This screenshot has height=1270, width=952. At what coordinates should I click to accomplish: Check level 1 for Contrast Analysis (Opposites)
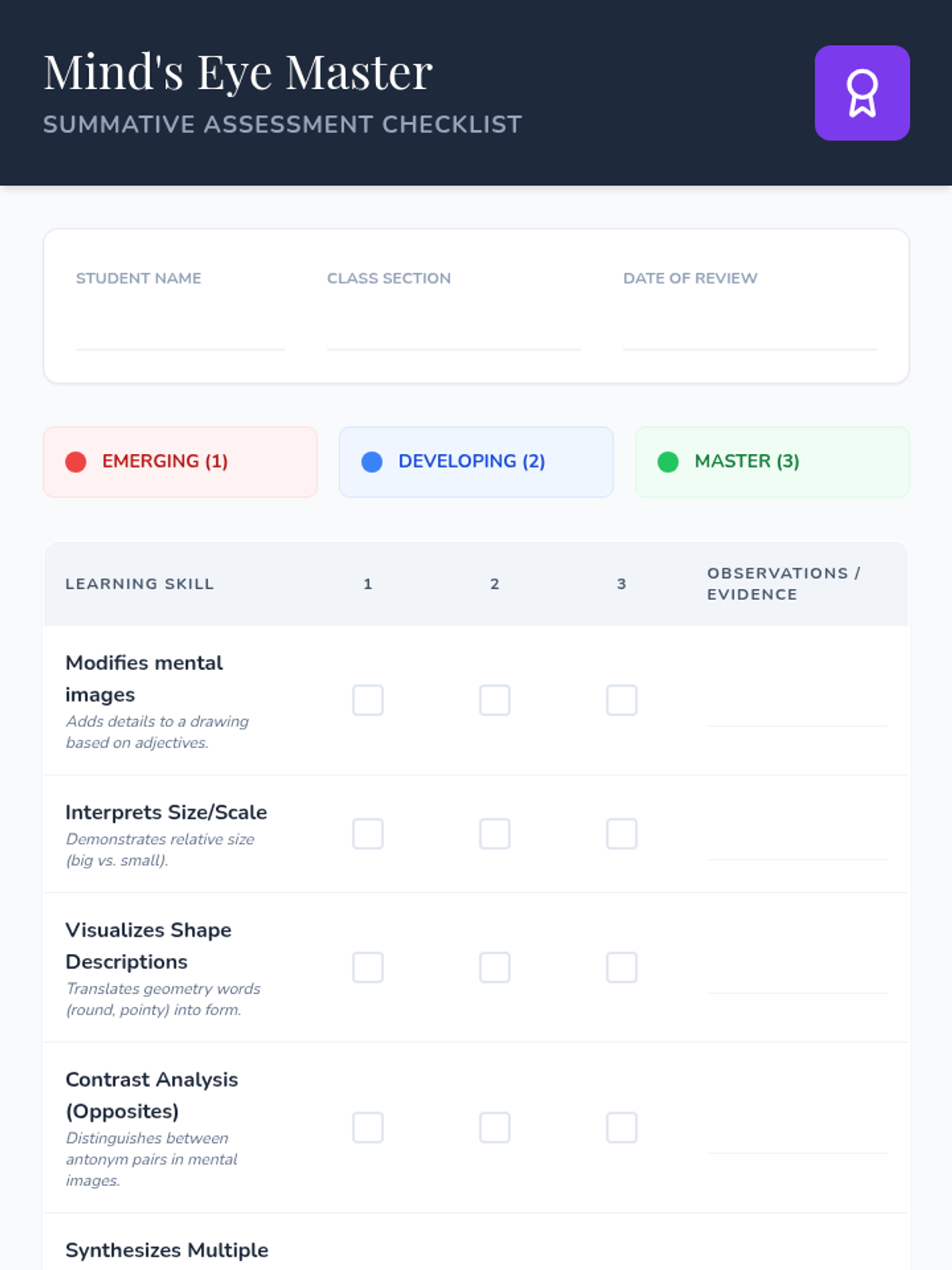pyautogui.click(x=368, y=1127)
